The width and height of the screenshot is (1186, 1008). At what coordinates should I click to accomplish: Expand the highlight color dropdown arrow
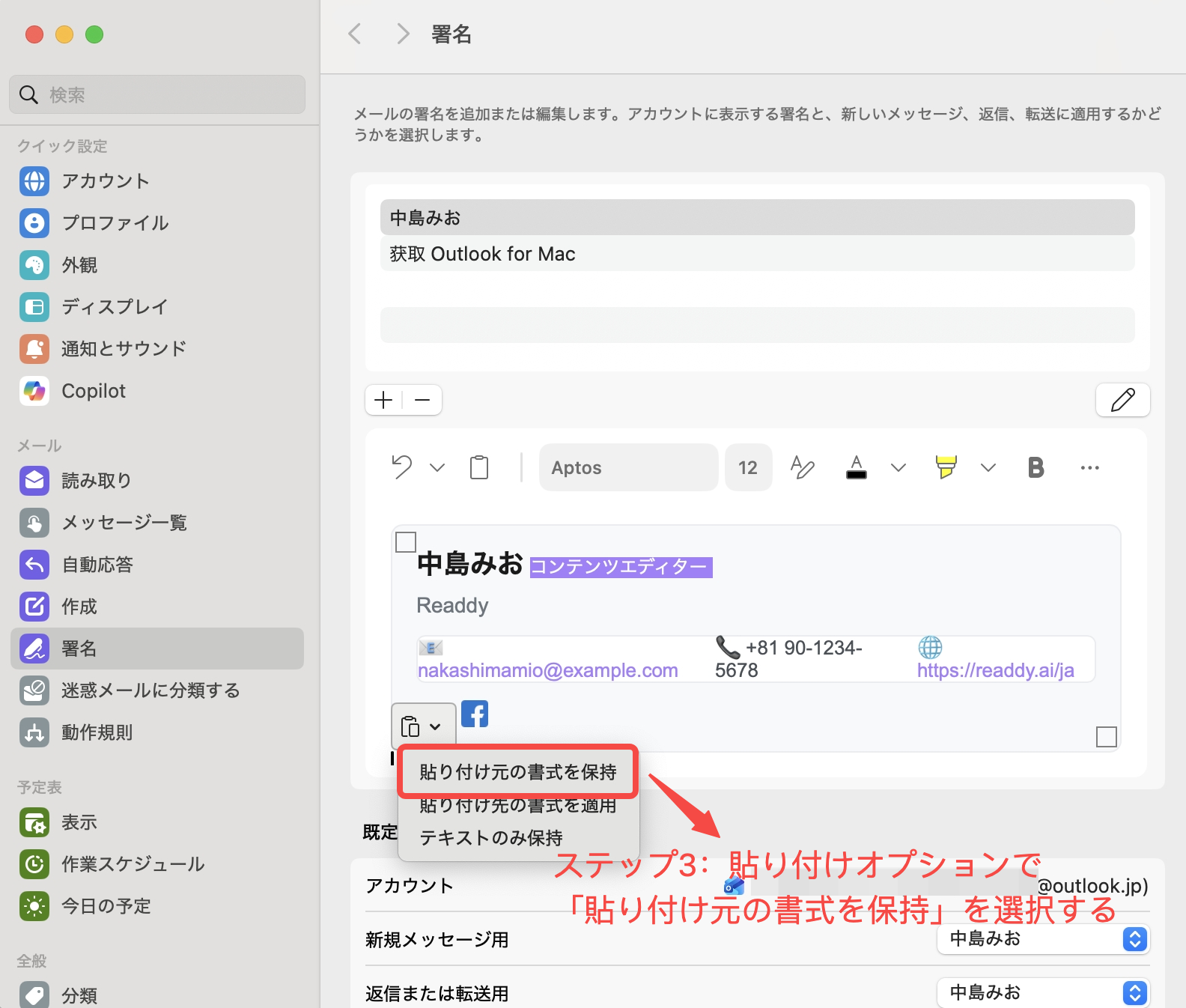point(988,467)
